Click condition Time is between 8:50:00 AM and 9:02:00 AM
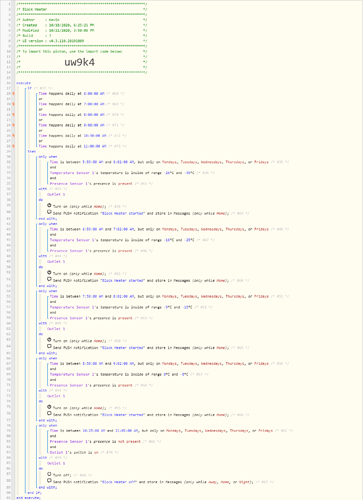364x500 pixels. [x=159, y=364]
